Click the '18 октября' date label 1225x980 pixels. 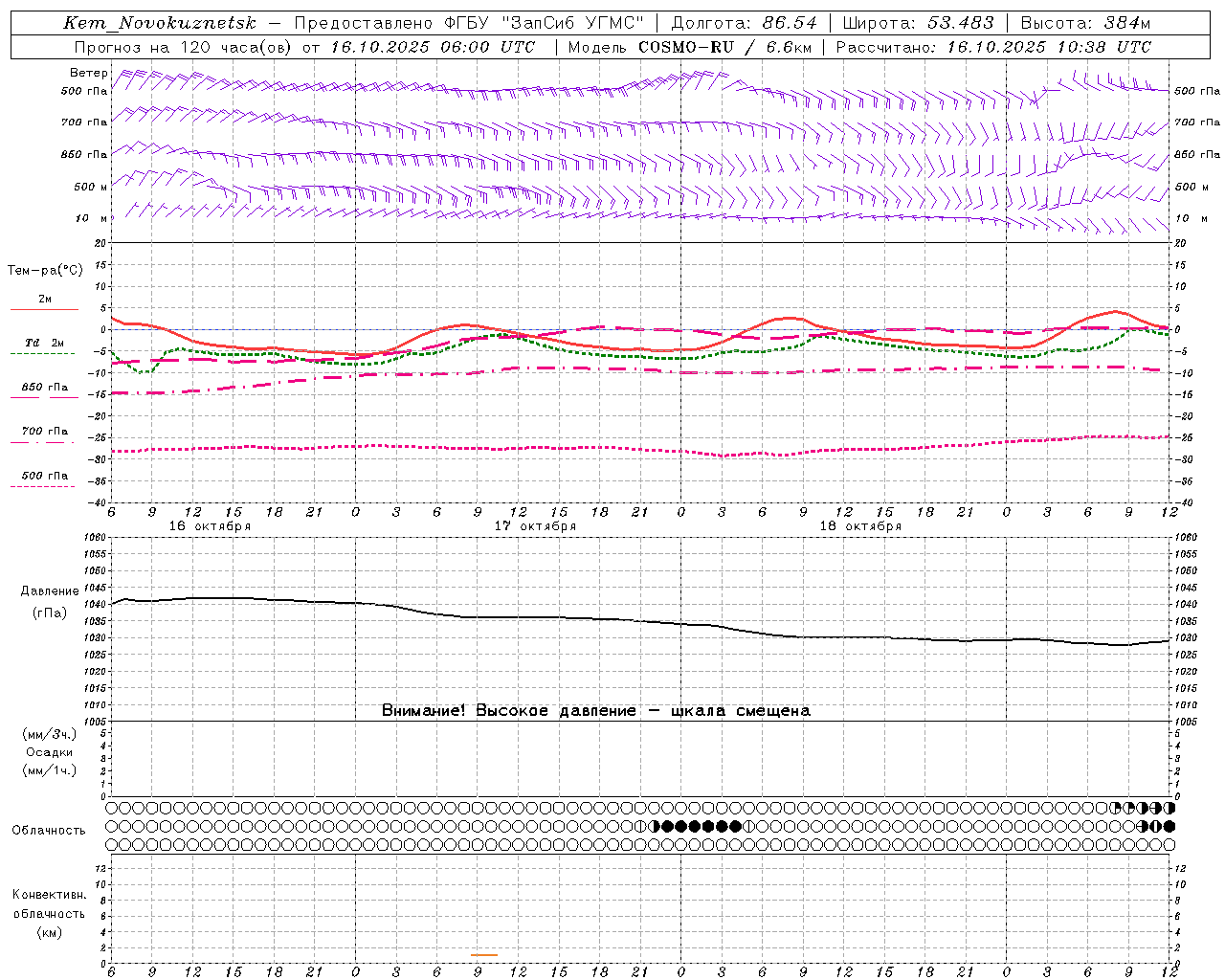click(860, 526)
